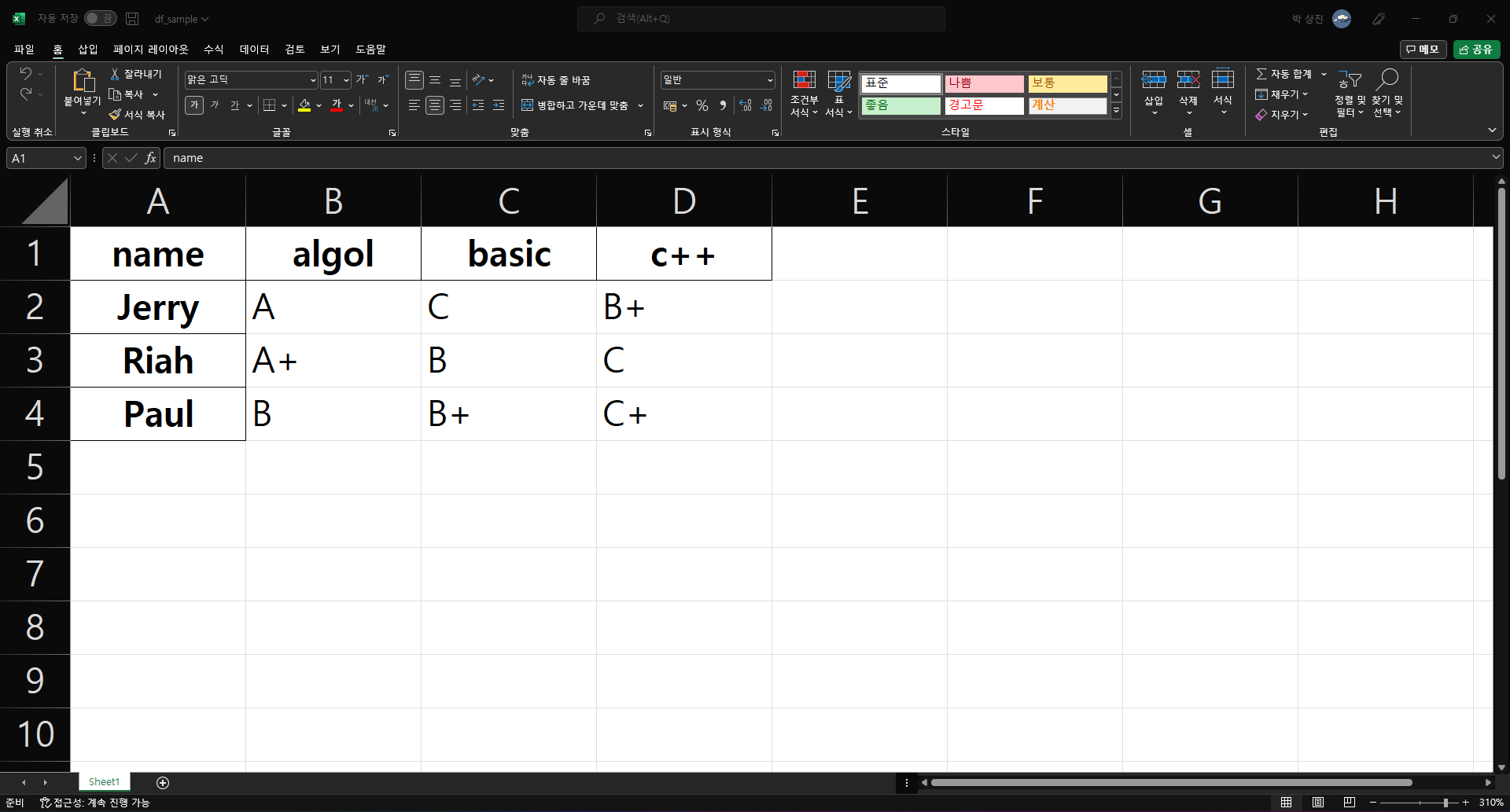Switch to the 보기 (View) tab
The height and width of the screenshot is (812, 1510).
click(330, 49)
